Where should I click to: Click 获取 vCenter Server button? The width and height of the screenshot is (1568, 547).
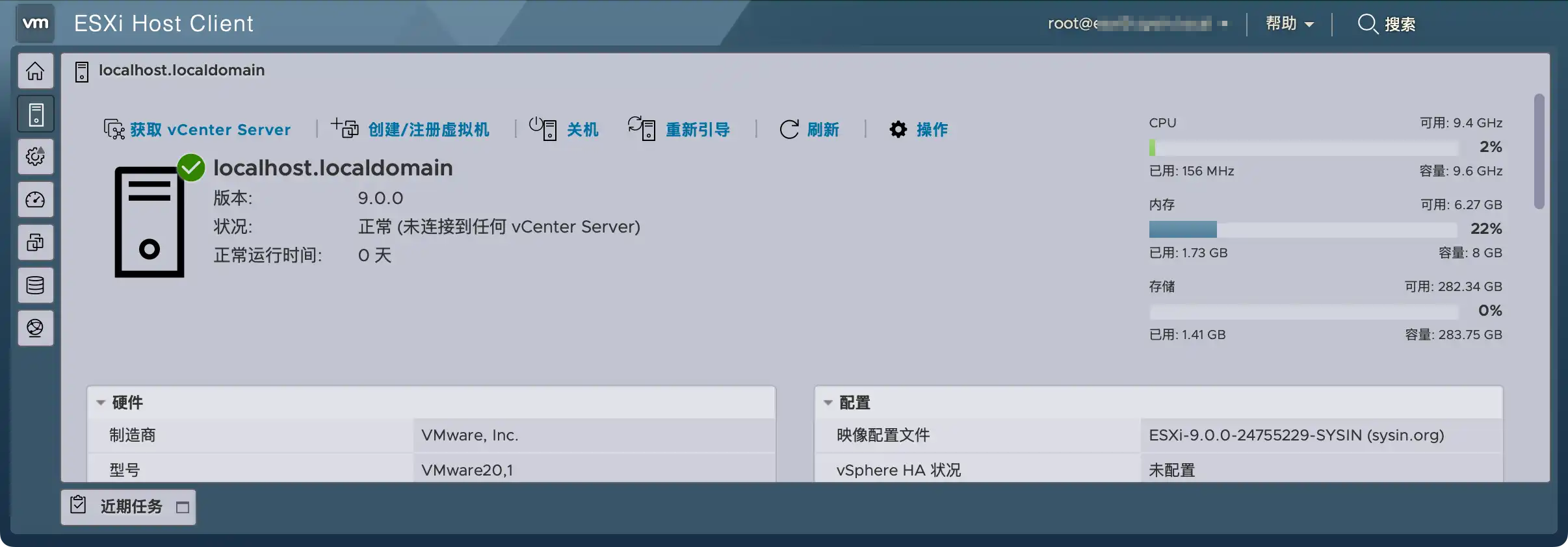pos(198,129)
